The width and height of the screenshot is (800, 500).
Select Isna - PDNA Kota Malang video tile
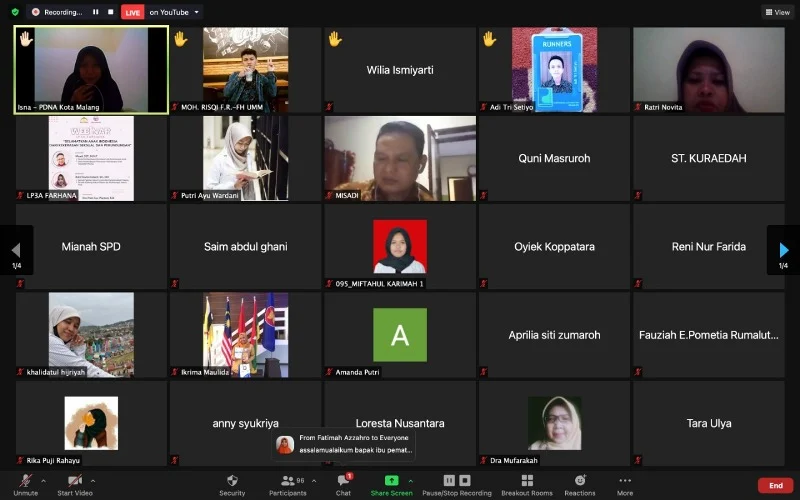(x=91, y=70)
